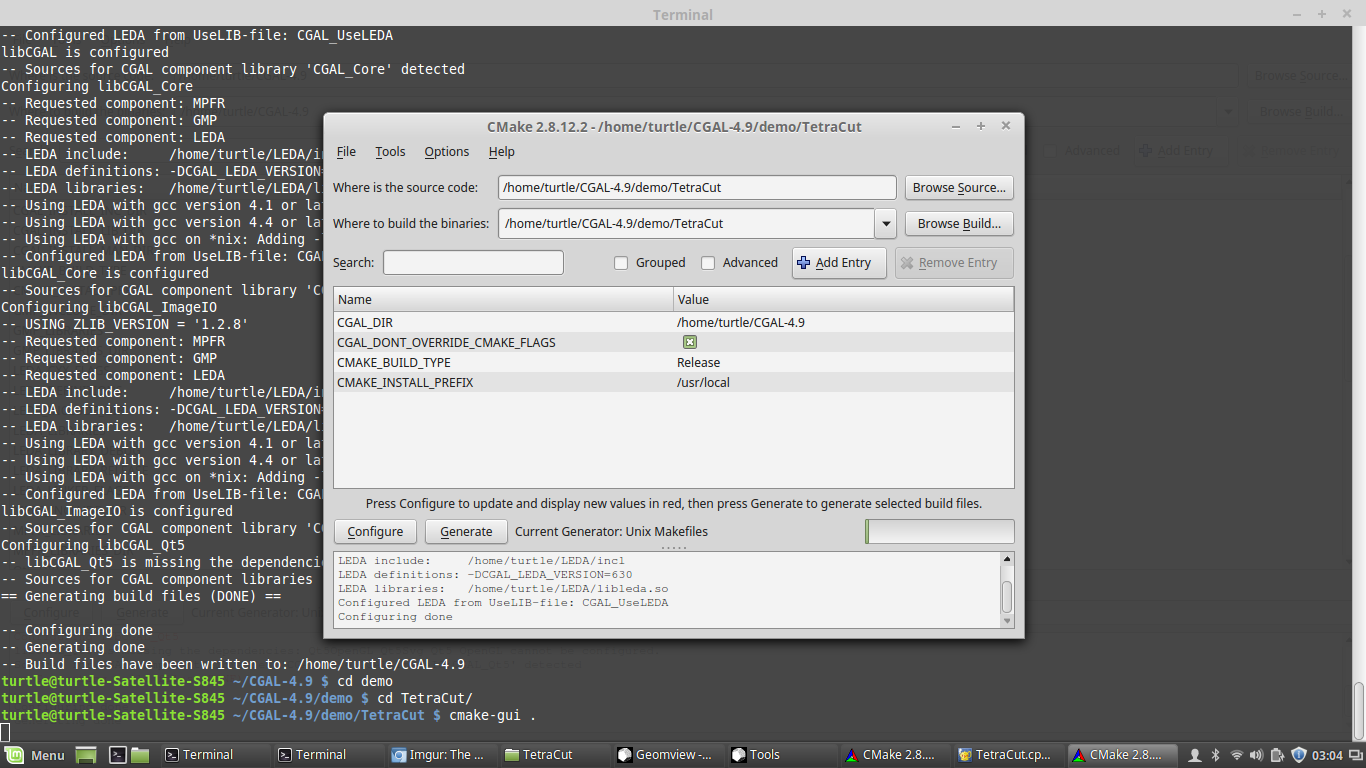Open the Options menu in CMake
The image size is (1366, 768).
(x=446, y=152)
